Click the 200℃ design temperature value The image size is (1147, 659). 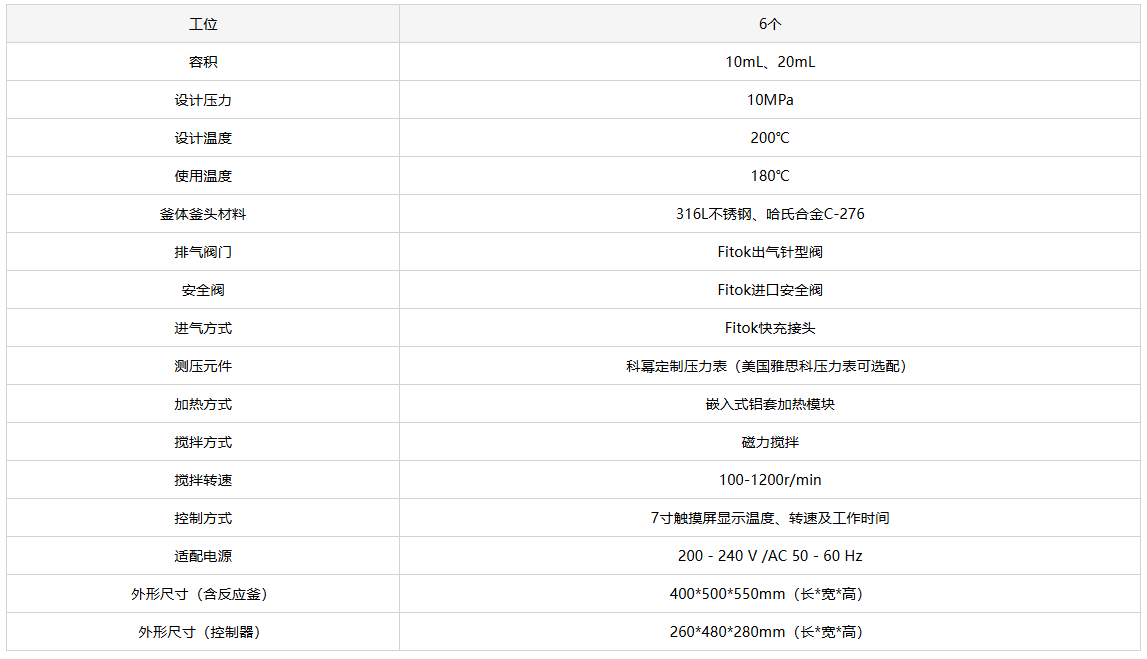(x=770, y=138)
